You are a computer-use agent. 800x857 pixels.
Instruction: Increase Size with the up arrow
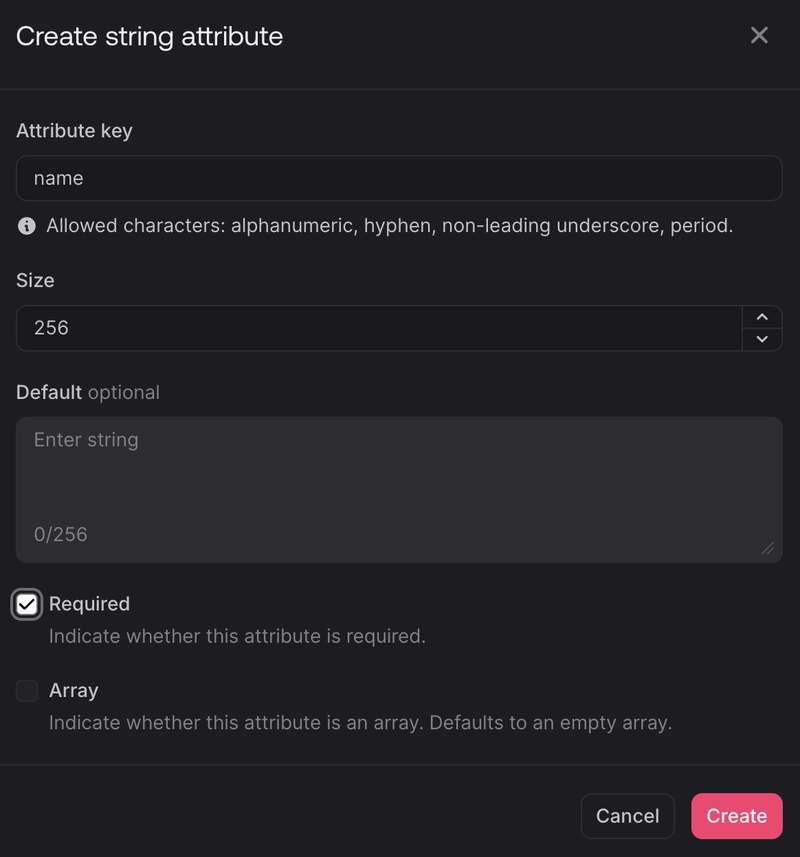click(x=762, y=317)
